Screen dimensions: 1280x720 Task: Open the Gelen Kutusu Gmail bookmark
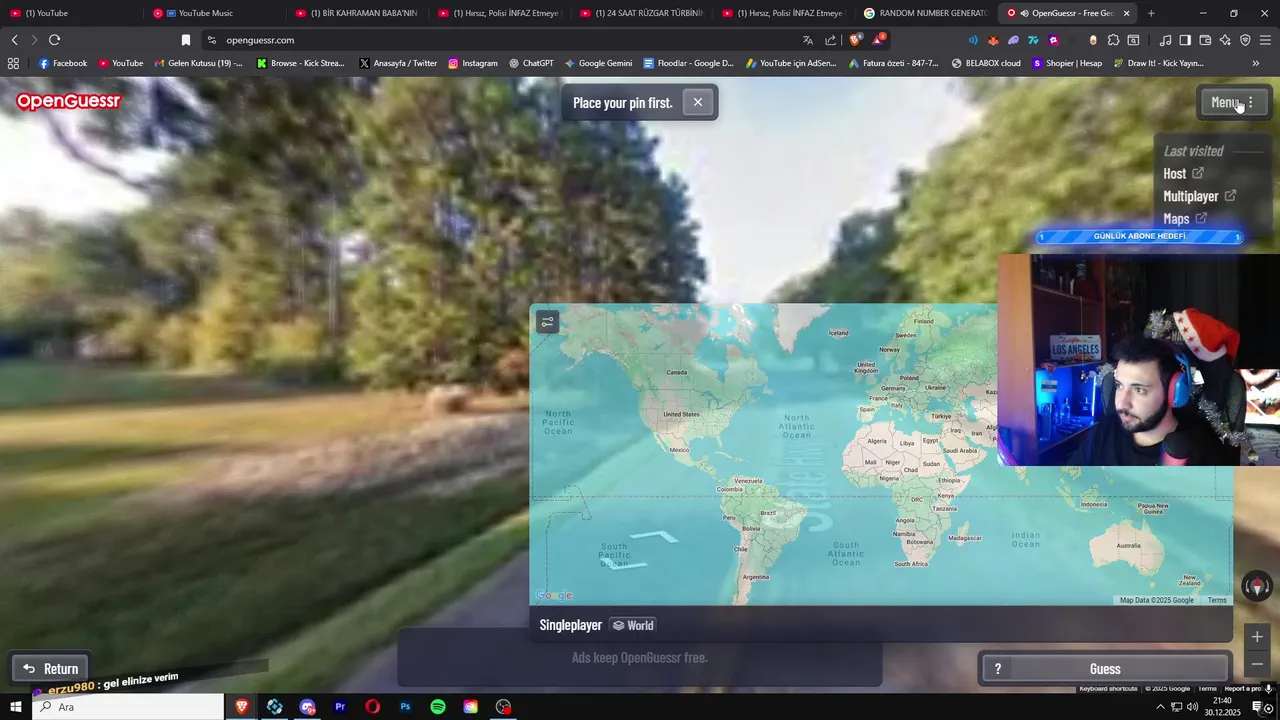198,63
